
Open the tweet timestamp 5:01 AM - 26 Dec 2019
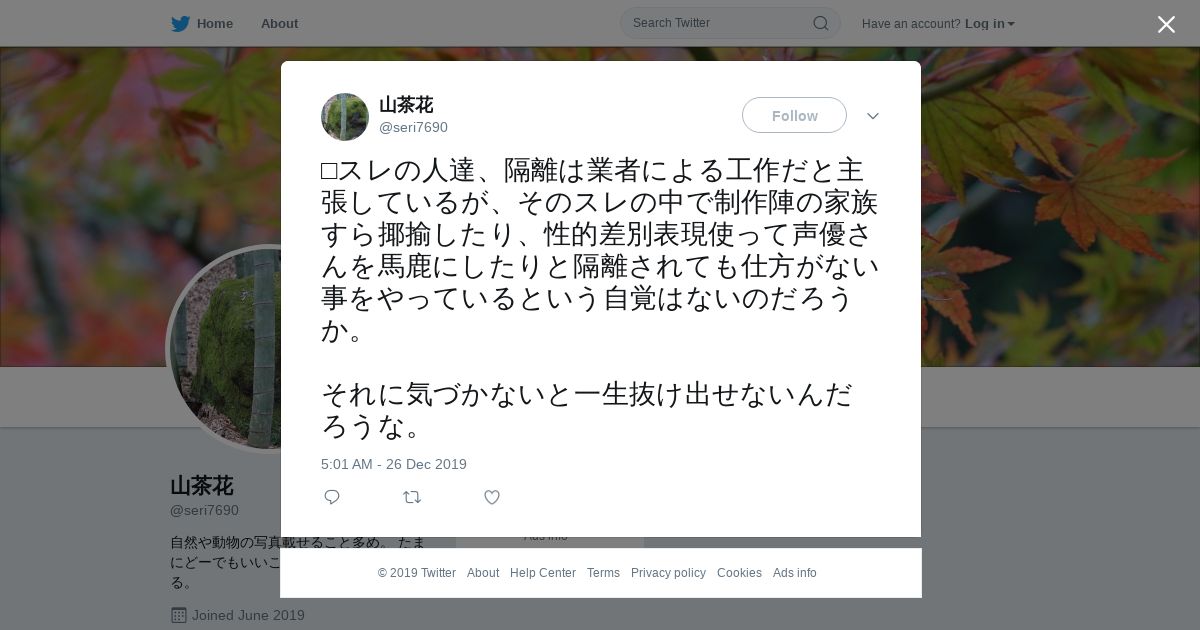click(394, 464)
